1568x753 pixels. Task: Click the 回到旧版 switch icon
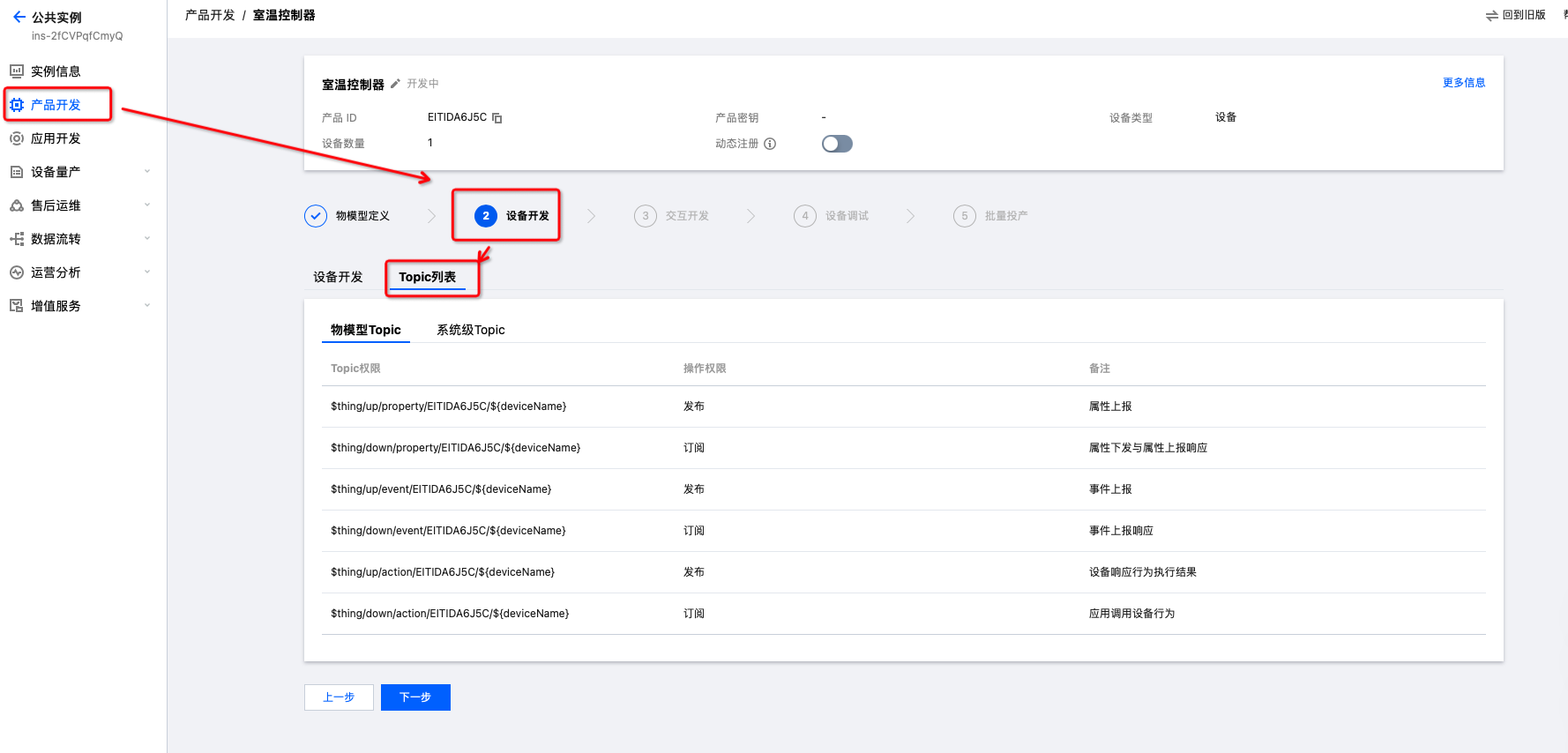coord(1491,16)
